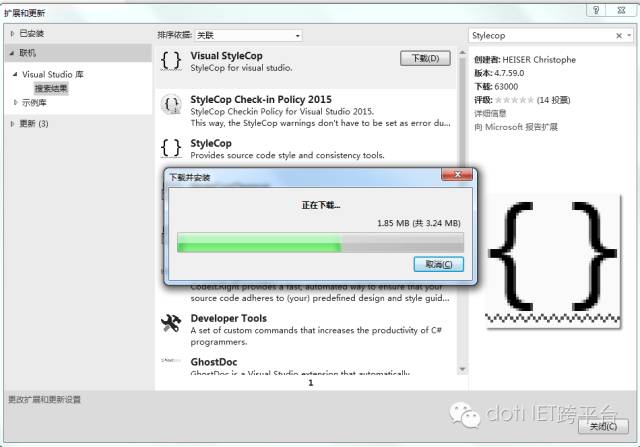640x447 pixels.
Task: Click 向 Microsoft 报告扩展 link
Action: [x=516, y=127]
